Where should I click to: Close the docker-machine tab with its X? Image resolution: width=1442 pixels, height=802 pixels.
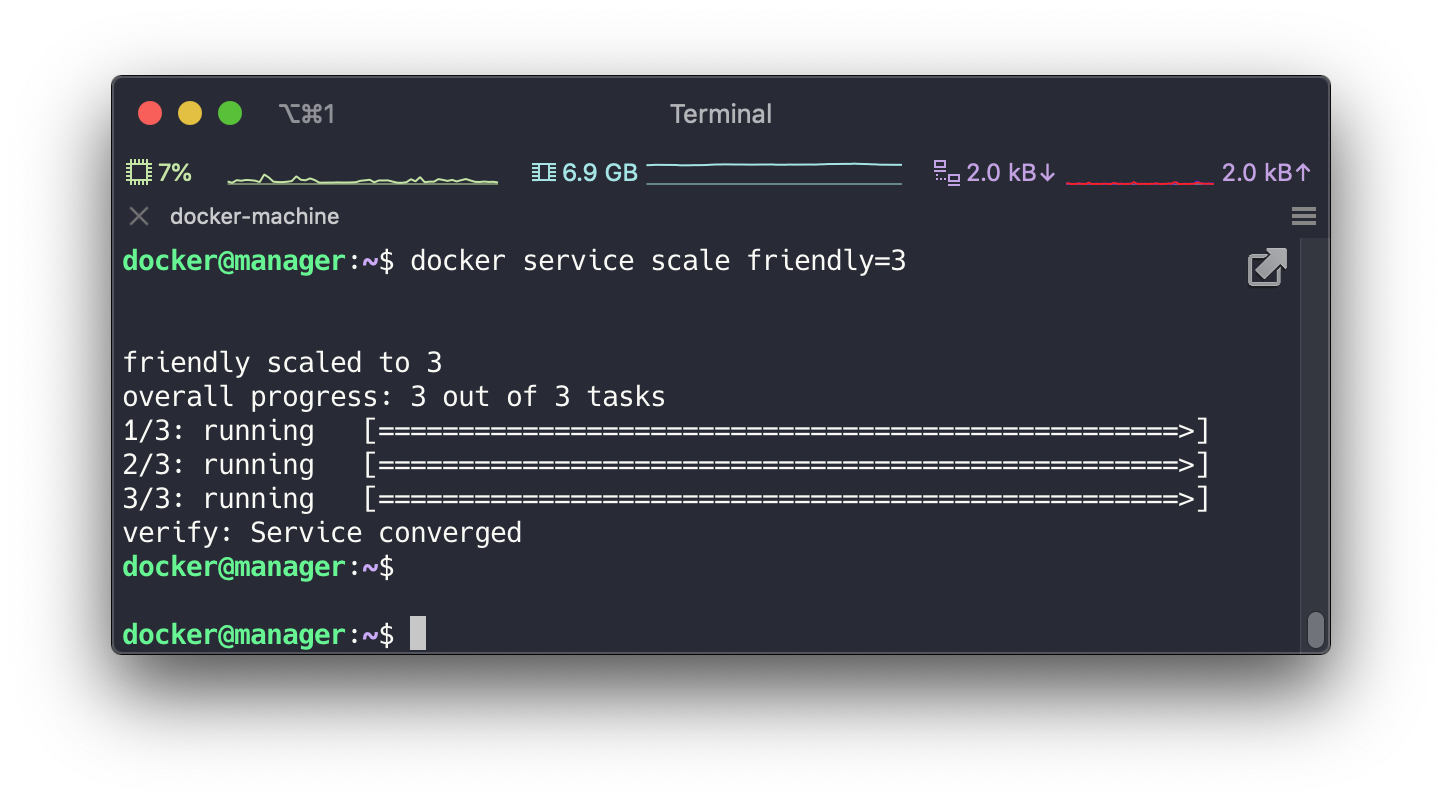pos(137,215)
